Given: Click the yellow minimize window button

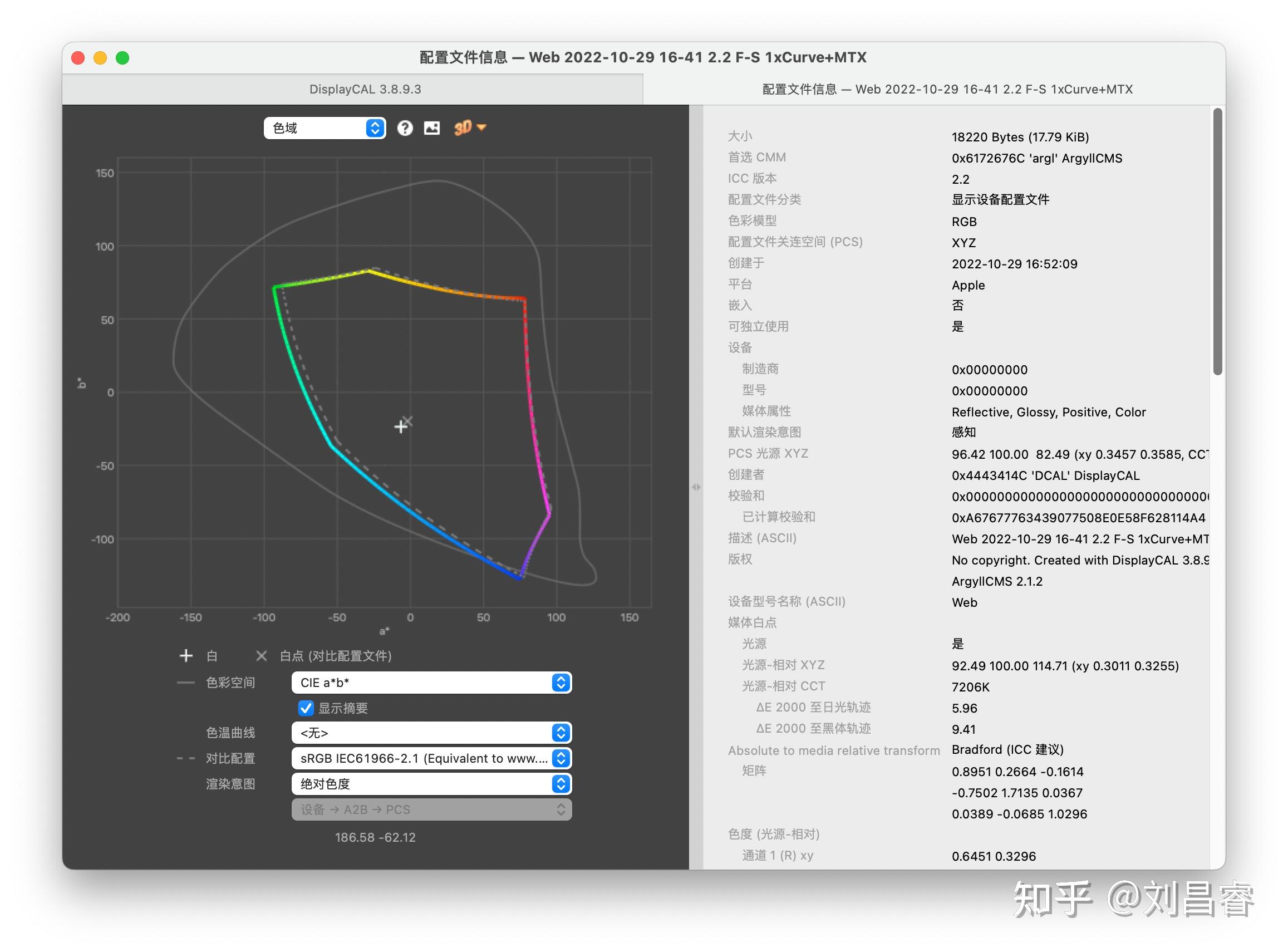Looking at the screenshot, I should 100,58.
